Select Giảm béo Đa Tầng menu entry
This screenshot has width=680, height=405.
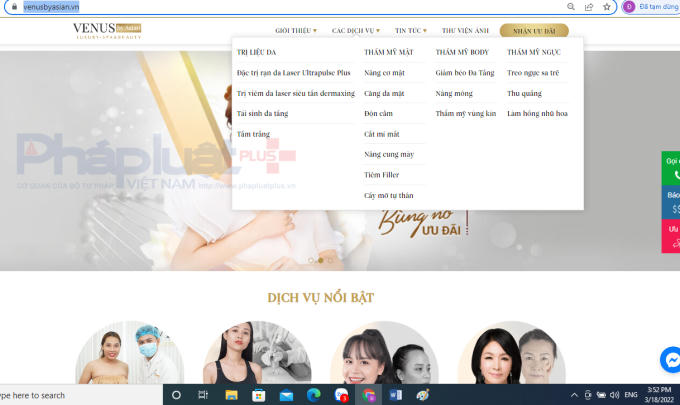coord(465,72)
